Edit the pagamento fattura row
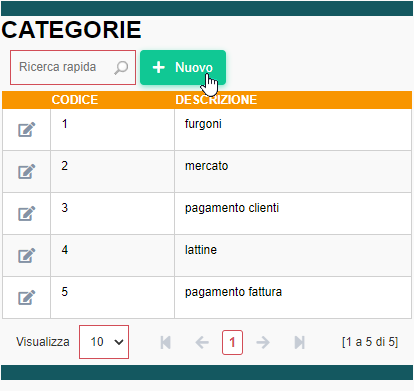Image resolution: width=414 pixels, height=391 pixels. coord(27,298)
